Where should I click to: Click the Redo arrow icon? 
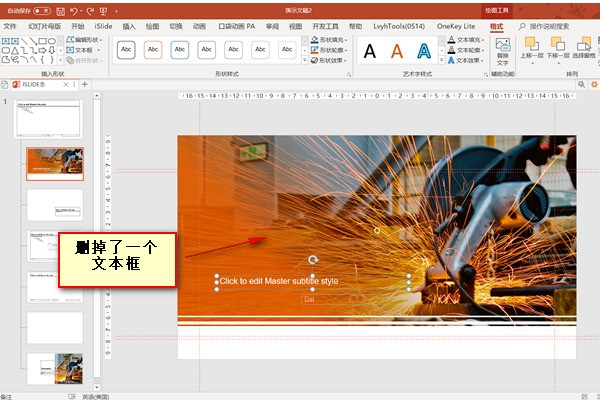tap(89, 9)
